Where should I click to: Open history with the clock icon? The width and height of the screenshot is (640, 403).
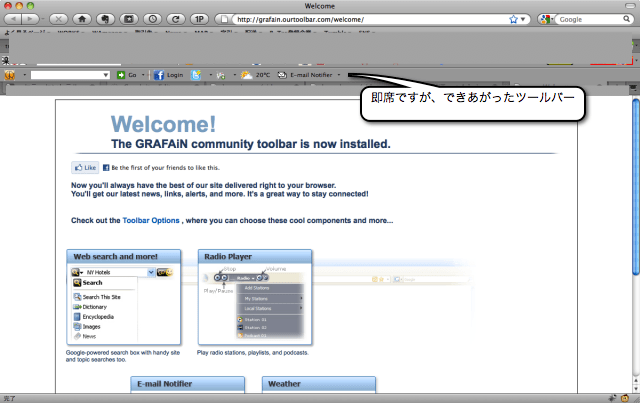coord(153,19)
